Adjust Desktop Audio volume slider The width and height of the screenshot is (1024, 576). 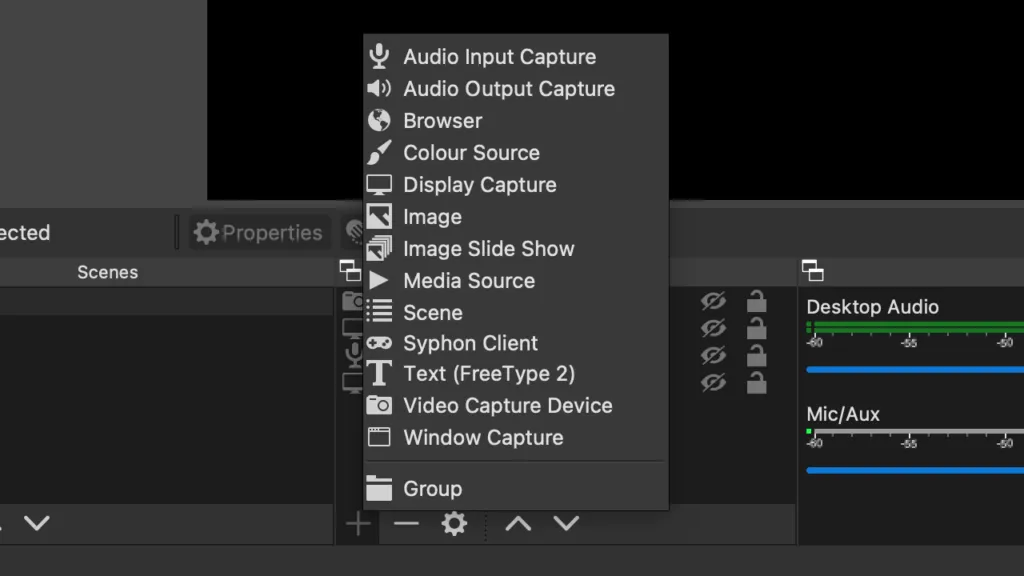click(915, 370)
